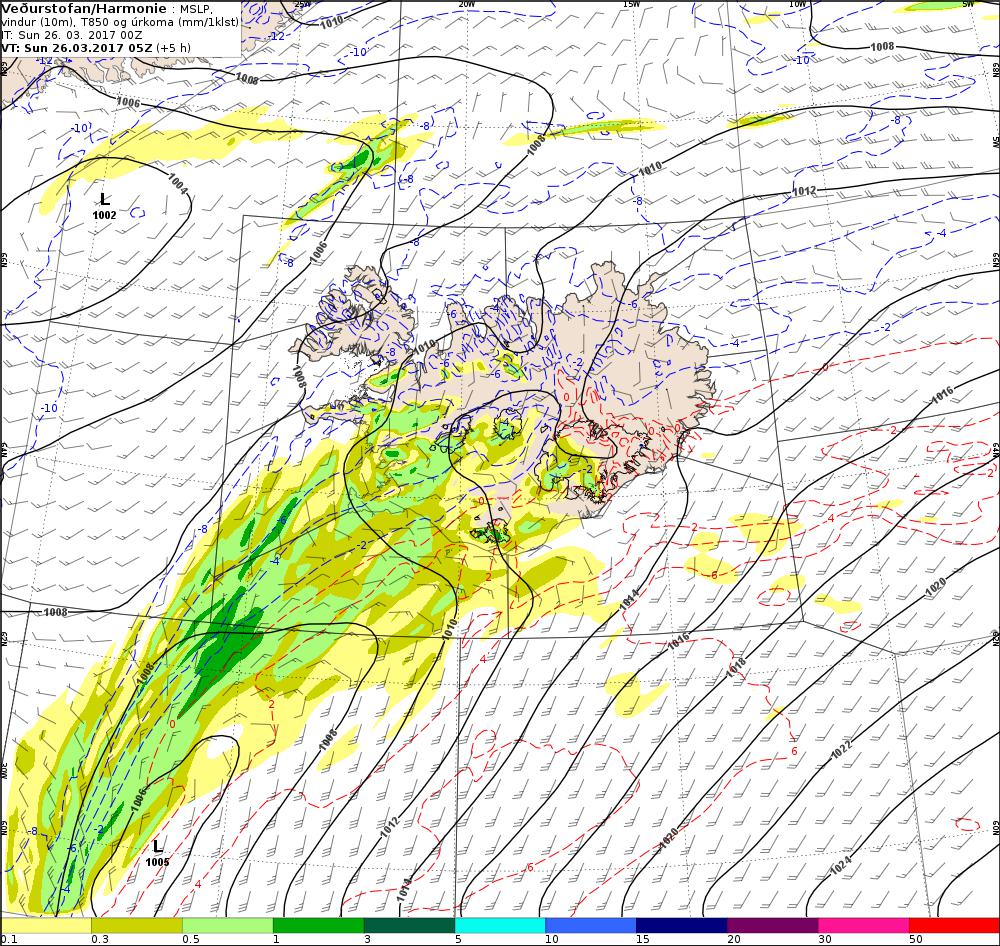Click the '1018' isobar label
Screen dimensions: 1000x946
click(x=736, y=667)
